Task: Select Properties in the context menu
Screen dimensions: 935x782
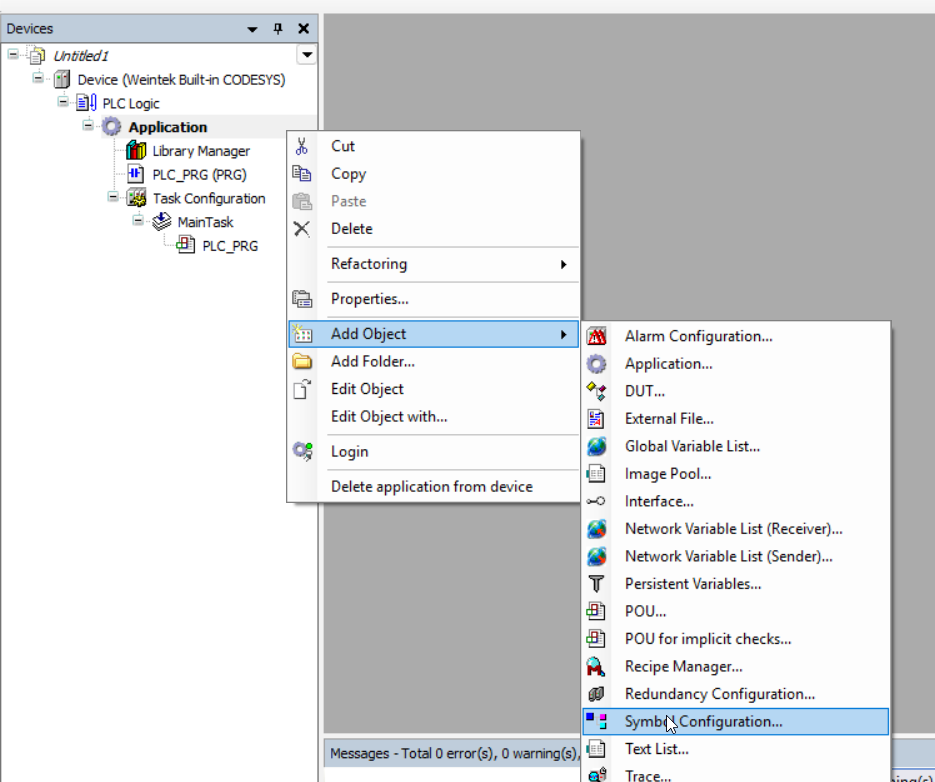Action: coord(369,299)
